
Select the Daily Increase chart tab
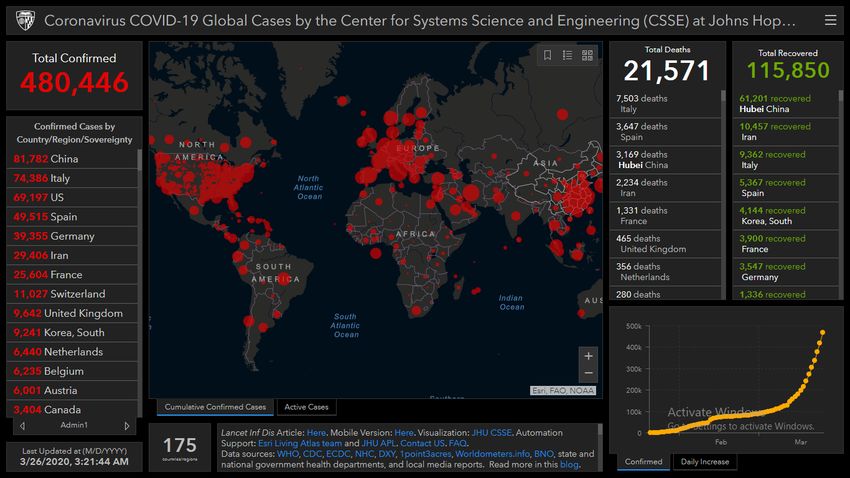pyautogui.click(x=705, y=462)
